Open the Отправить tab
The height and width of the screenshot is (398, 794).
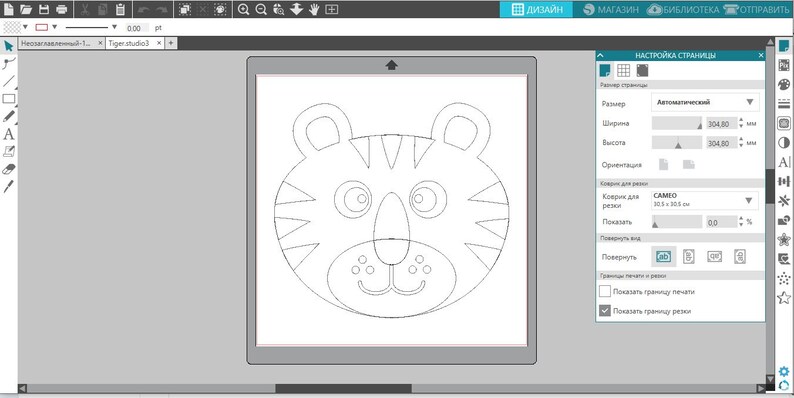pos(757,9)
